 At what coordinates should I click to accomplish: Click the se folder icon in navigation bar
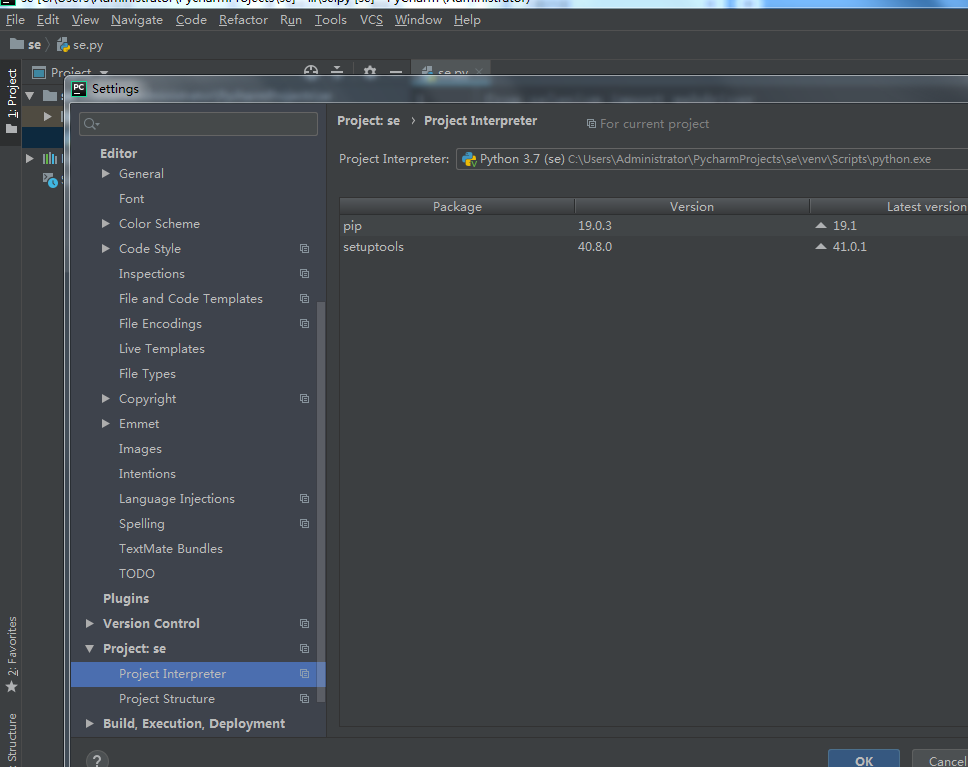click(17, 44)
